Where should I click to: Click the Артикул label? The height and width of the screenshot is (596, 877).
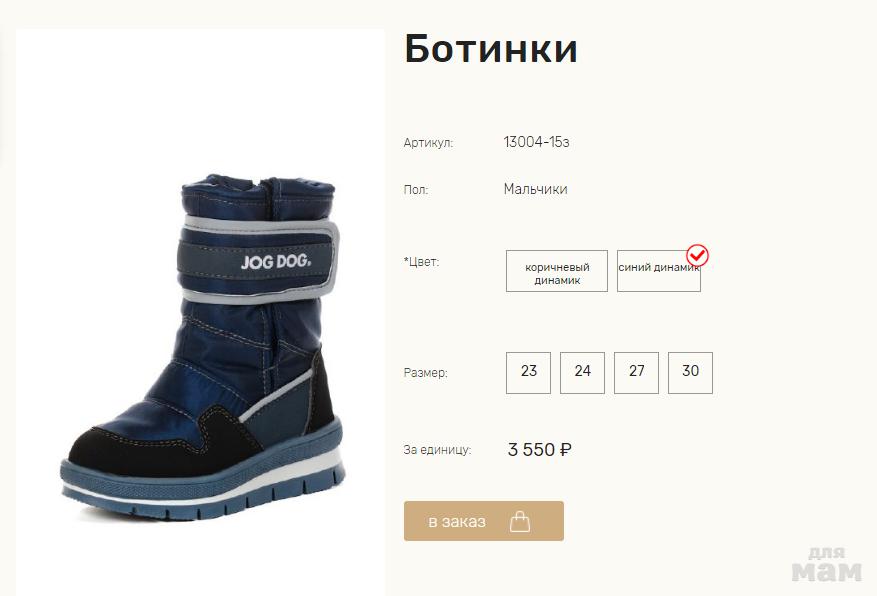point(428,143)
